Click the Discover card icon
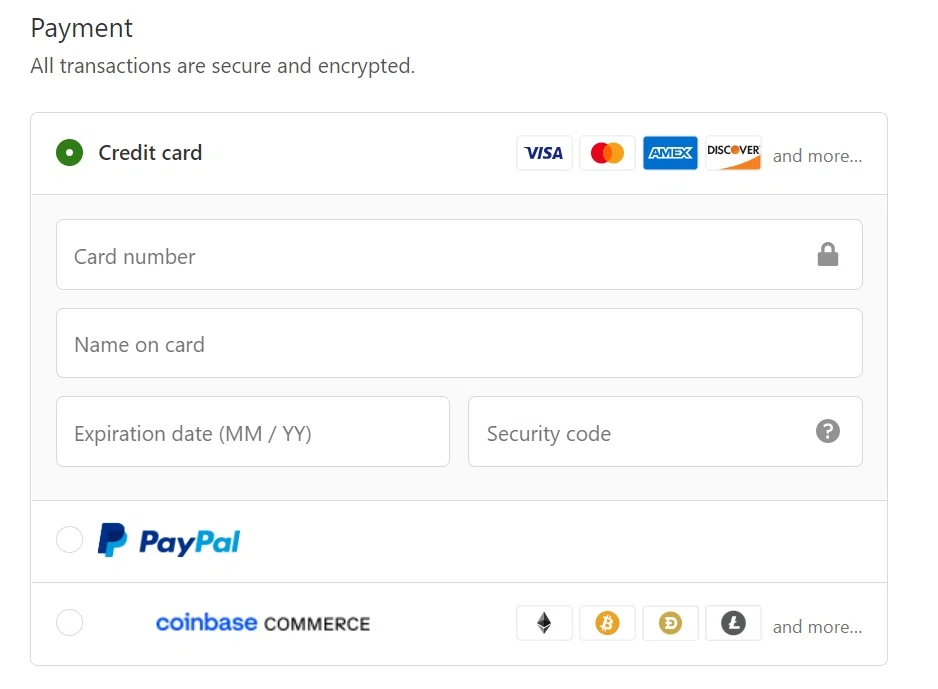Image resolution: width=938 pixels, height=689 pixels. tap(733, 153)
